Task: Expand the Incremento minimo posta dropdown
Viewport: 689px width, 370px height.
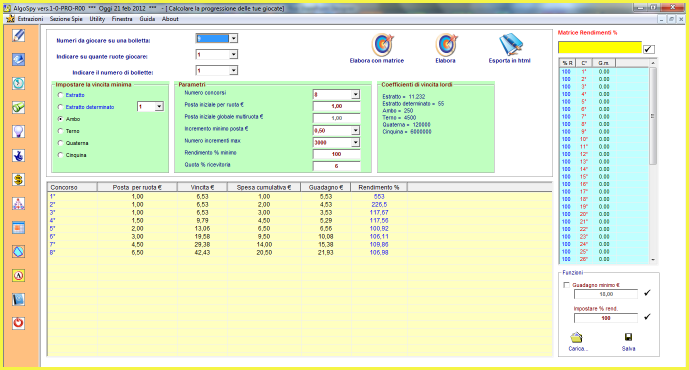Action: coord(355,131)
